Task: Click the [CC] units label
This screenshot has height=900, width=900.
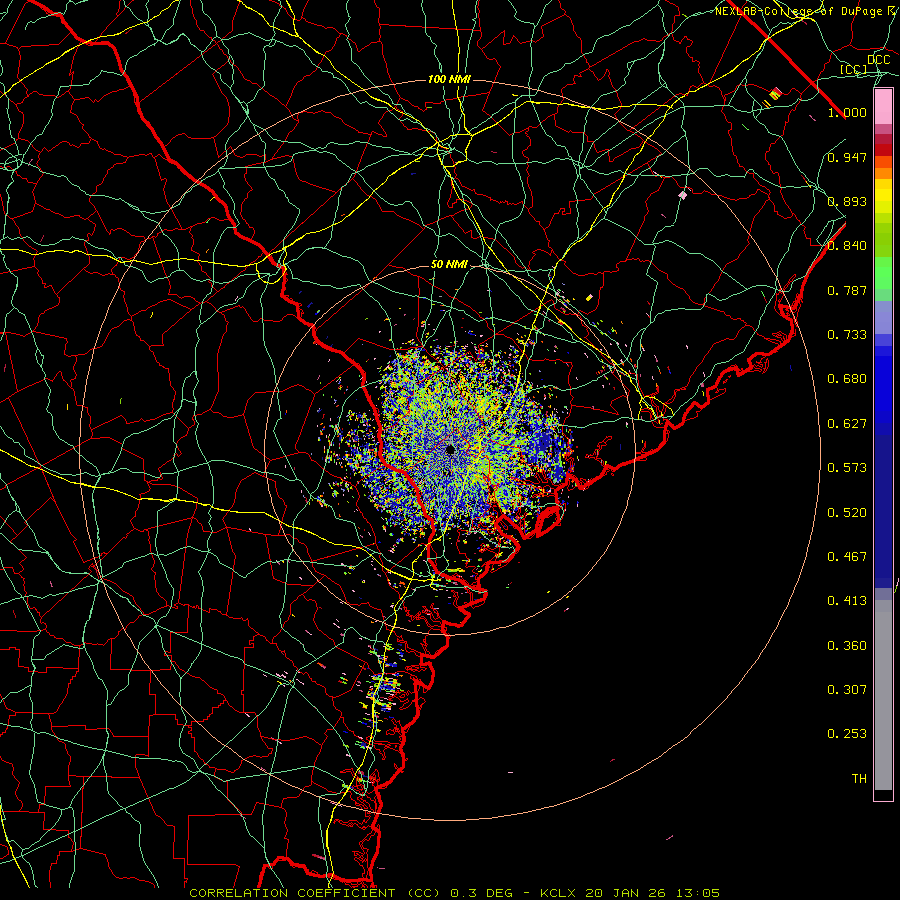Action: click(x=854, y=69)
